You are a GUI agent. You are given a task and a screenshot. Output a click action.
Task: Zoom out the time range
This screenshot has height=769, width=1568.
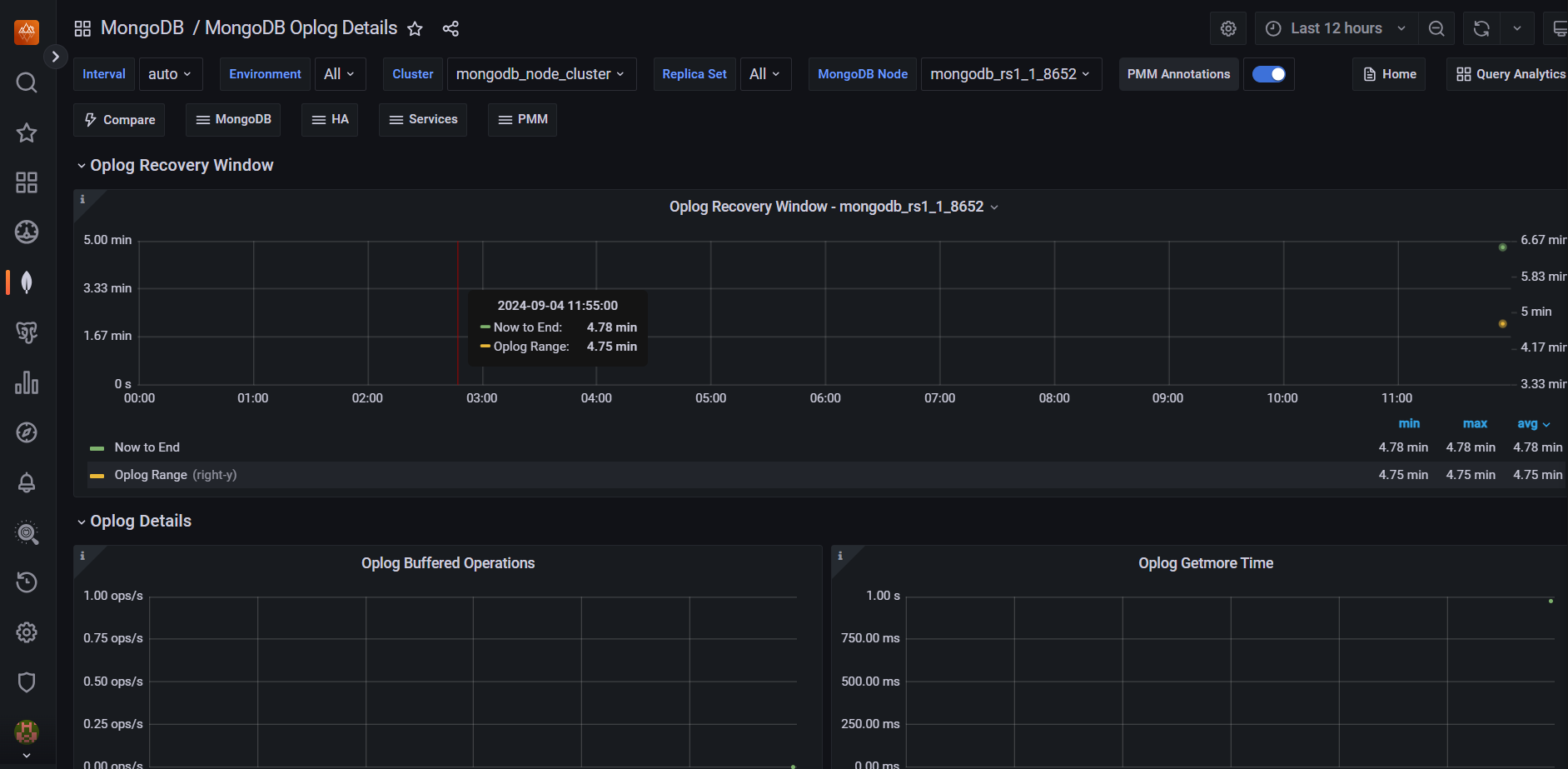coord(1436,28)
